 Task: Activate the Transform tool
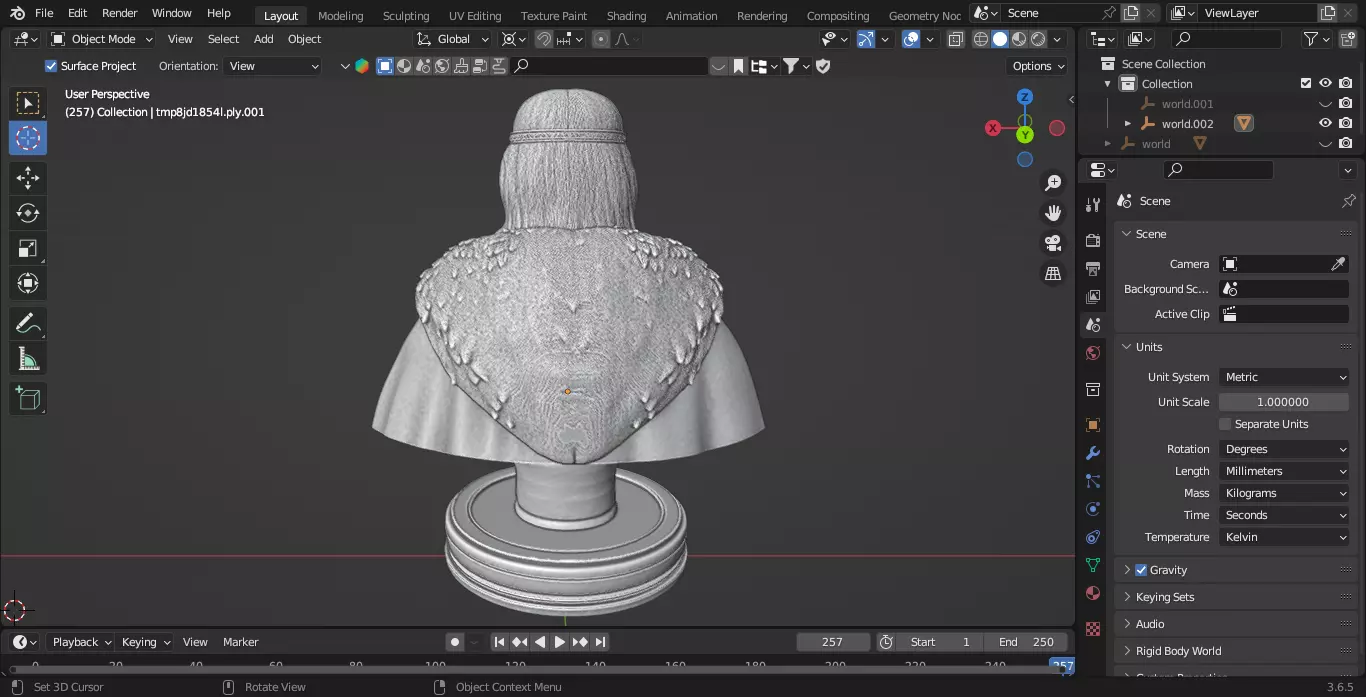click(x=28, y=283)
